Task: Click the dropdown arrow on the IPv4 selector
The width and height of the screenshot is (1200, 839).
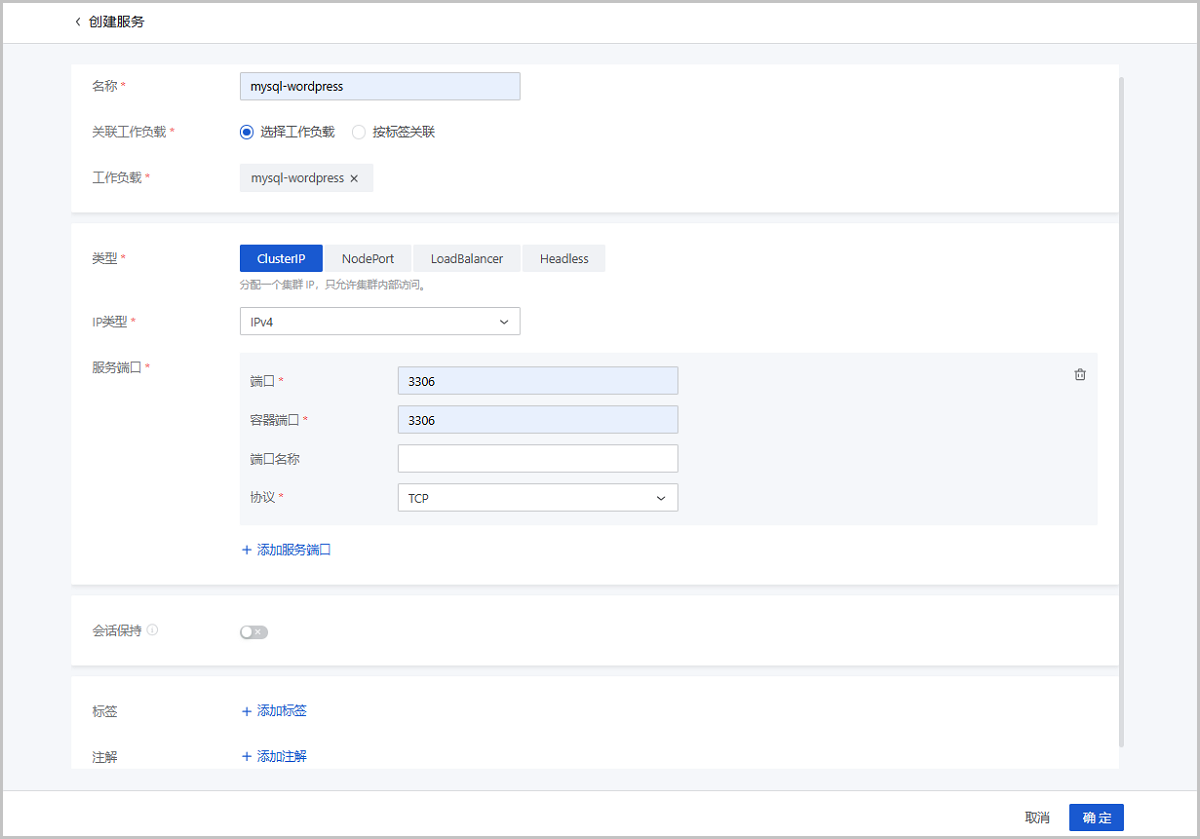Action: pos(505,321)
